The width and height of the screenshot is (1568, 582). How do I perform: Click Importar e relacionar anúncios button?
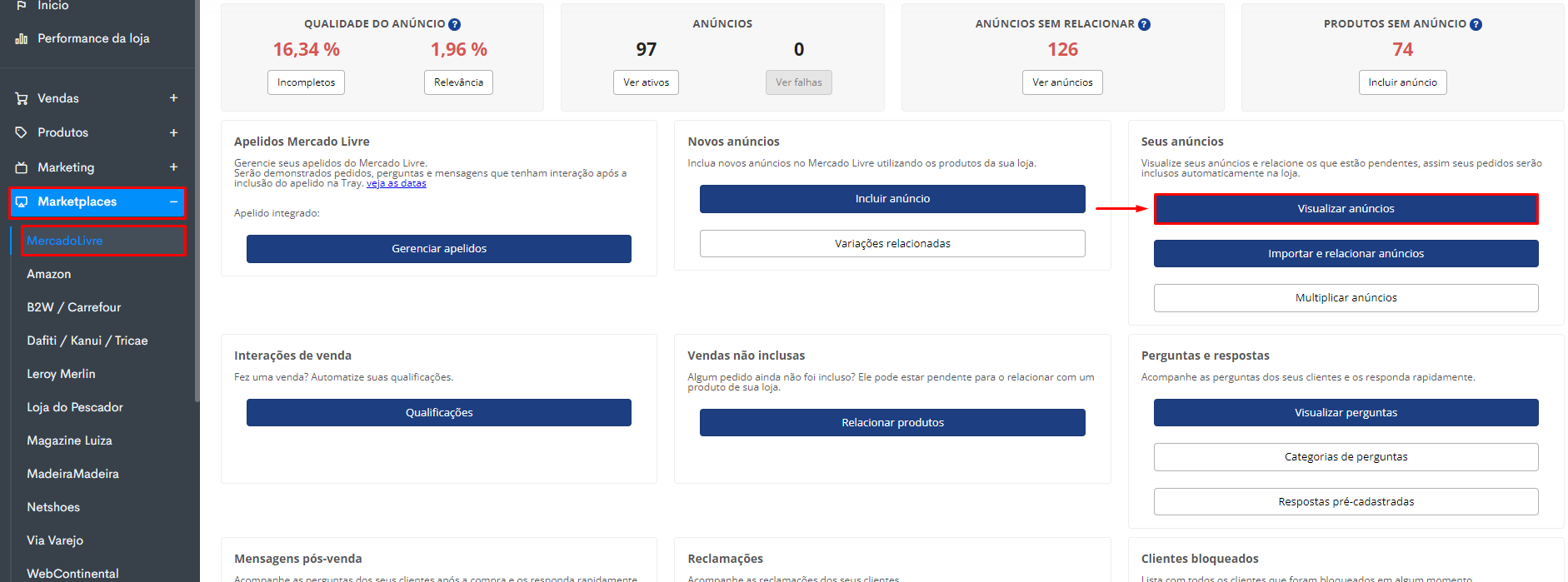point(1346,254)
